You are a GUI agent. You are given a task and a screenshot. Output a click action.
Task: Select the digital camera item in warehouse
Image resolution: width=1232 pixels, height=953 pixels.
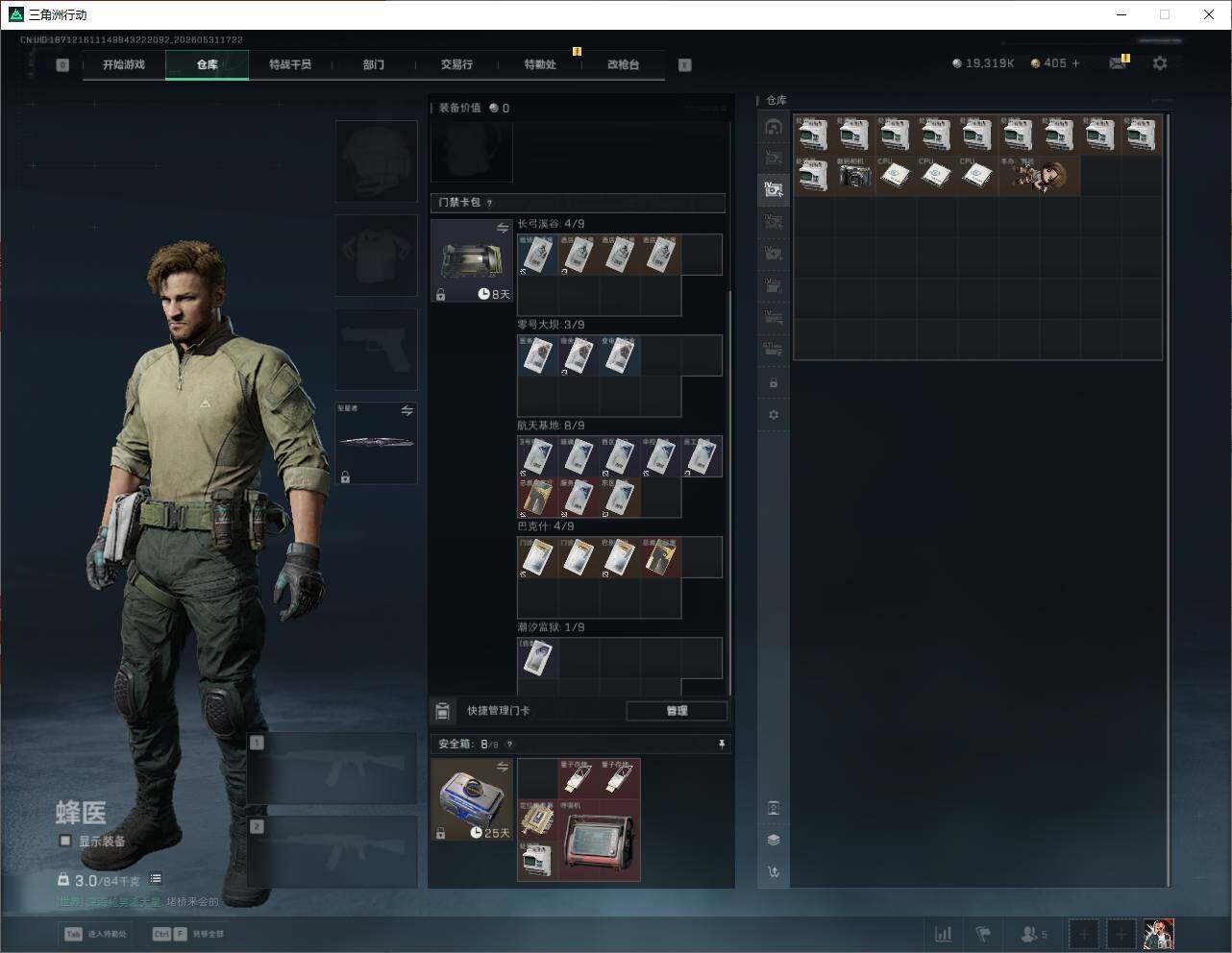pos(853,176)
